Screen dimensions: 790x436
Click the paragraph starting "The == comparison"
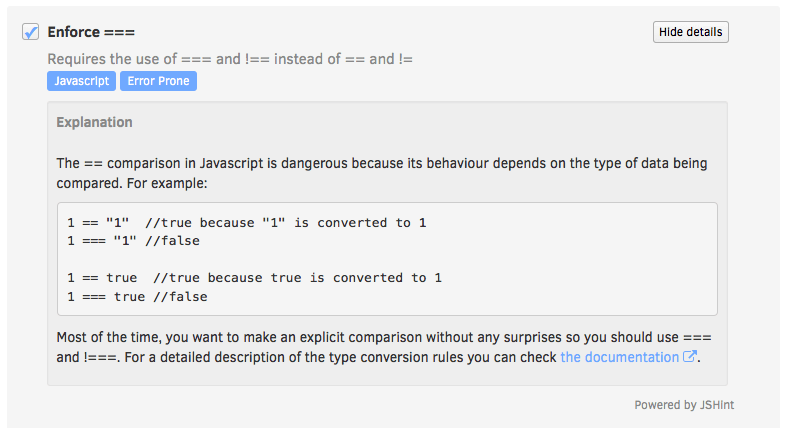point(380,163)
